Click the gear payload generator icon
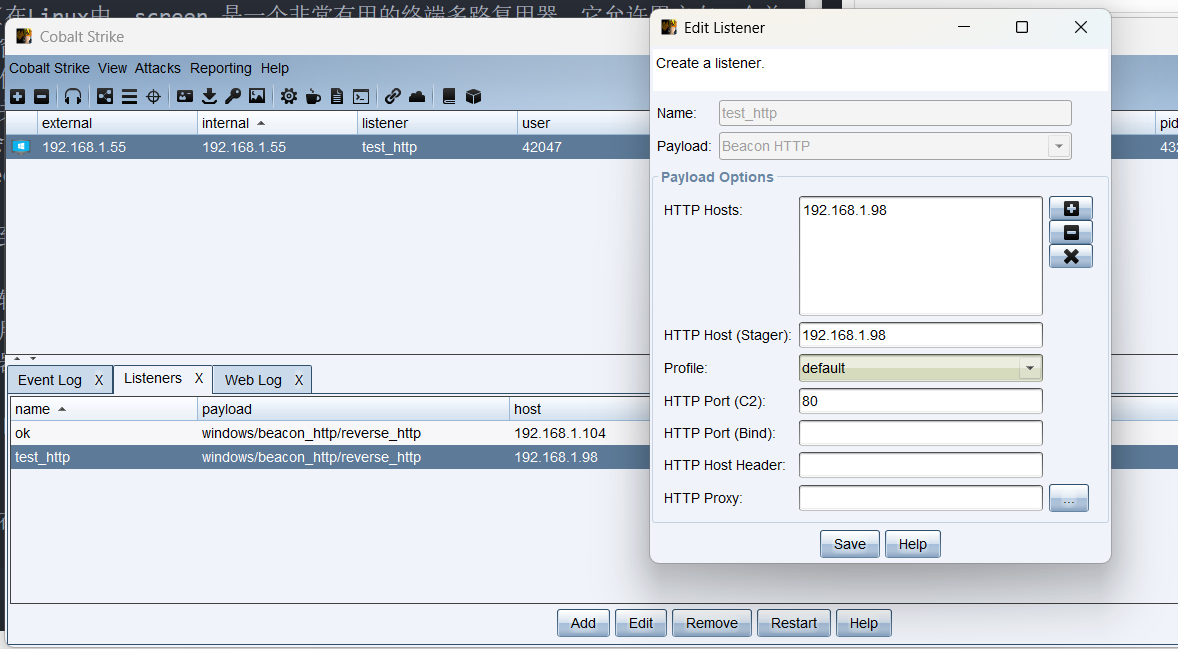1178x649 pixels. point(289,96)
